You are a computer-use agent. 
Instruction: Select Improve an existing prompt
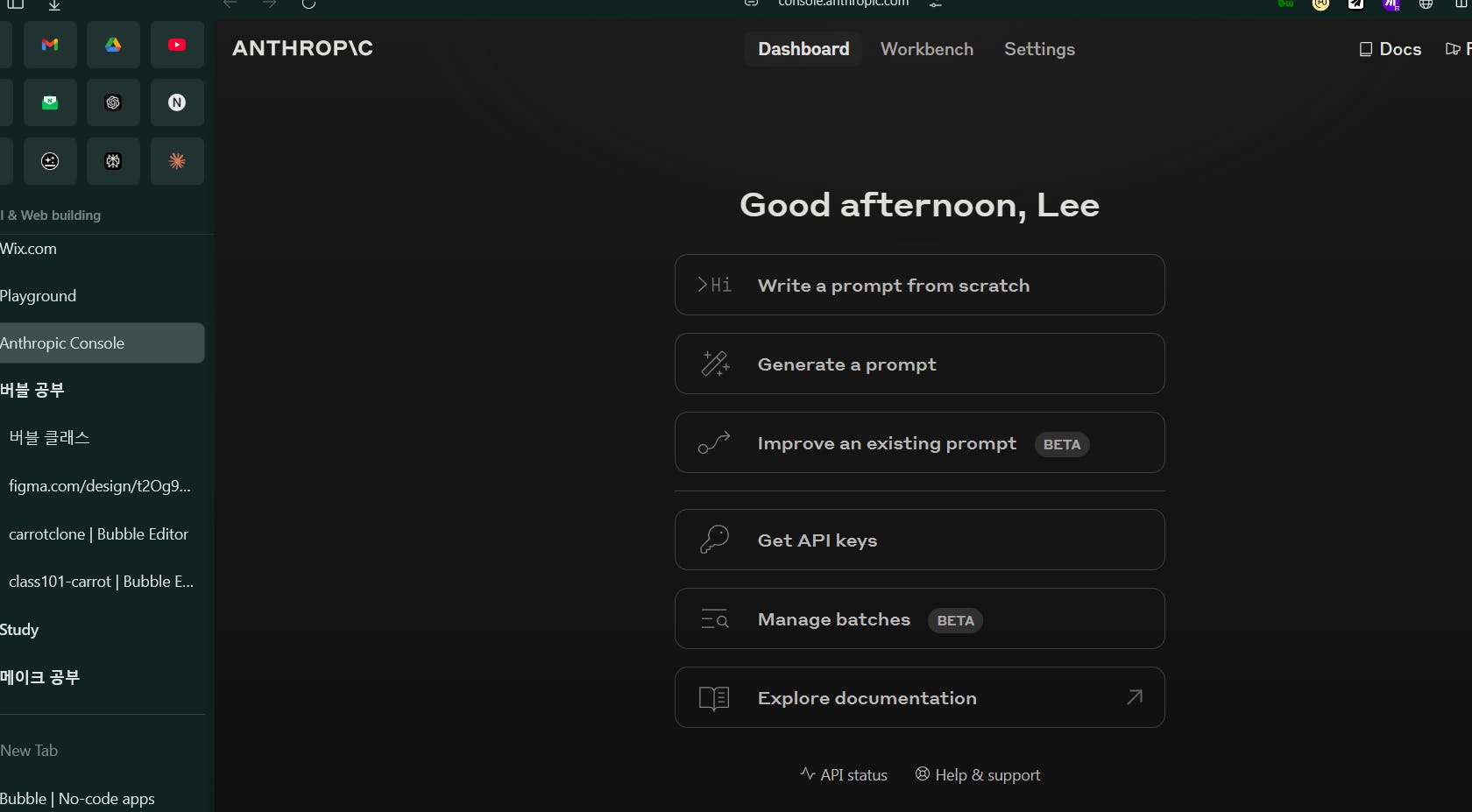pos(919,442)
